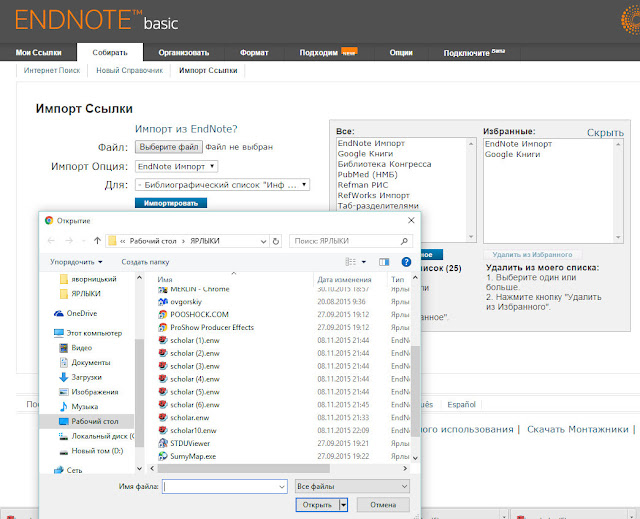Open the Импорт Опция dropdown
The image size is (640, 519).
pyautogui.click(x=176, y=166)
